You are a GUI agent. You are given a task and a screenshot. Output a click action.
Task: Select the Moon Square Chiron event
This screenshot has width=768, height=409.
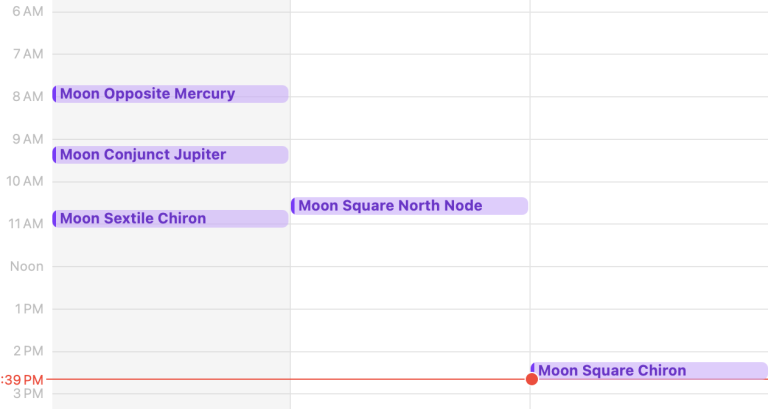pyautogui.click(x=648, y=371)
